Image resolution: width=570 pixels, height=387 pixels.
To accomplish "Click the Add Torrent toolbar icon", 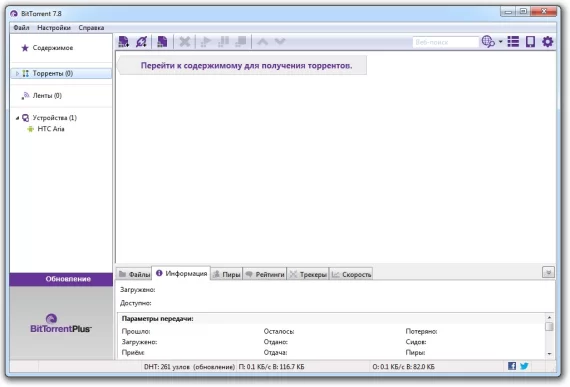I will coord(124,42).
